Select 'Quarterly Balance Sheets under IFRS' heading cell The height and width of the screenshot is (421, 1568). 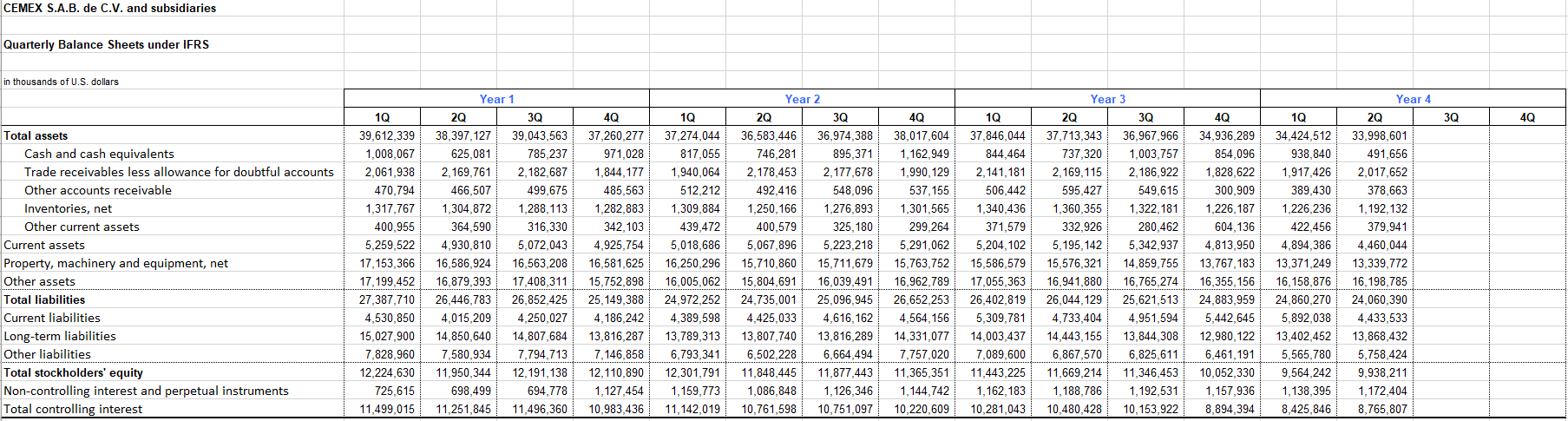pyautogui.click(x=106, y=44)
